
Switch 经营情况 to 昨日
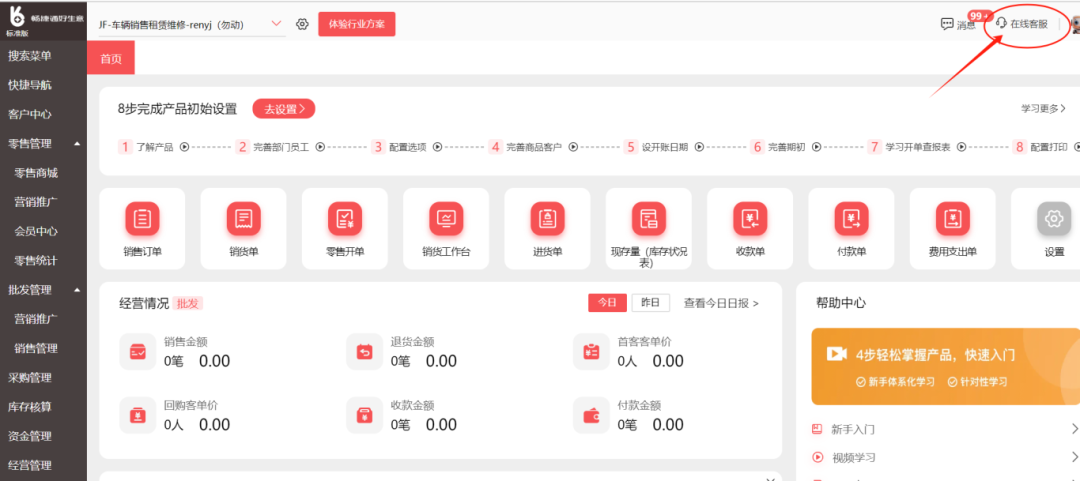650,303
